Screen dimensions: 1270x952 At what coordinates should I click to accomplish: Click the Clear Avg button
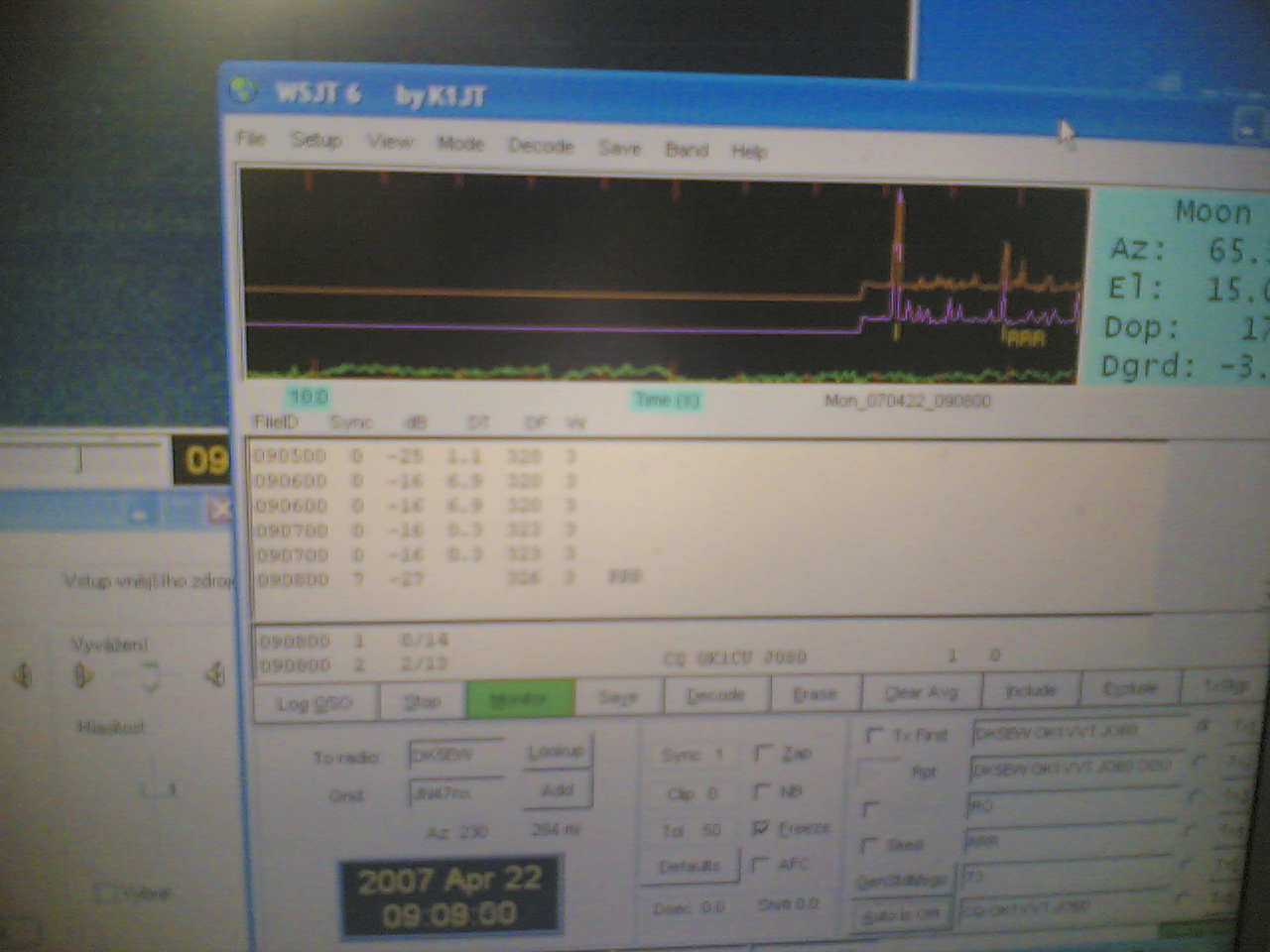pos(921,691)
